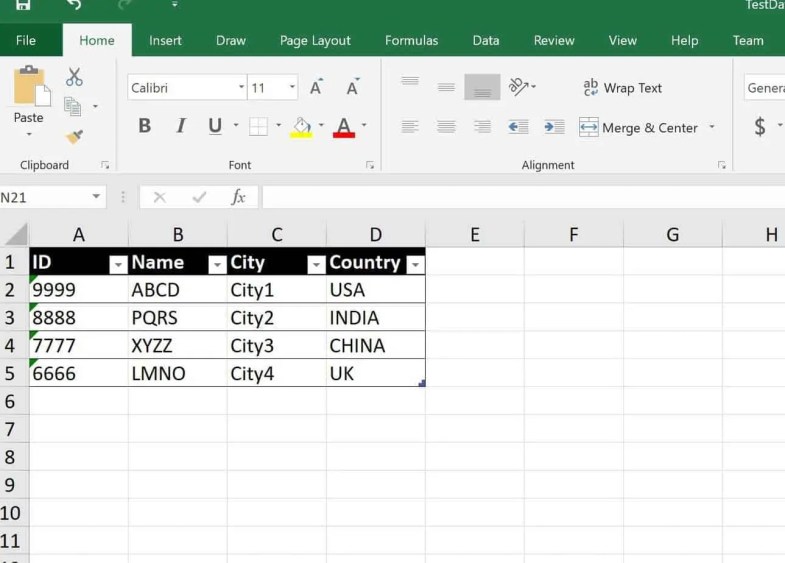
Task: Click the Merge & Center button
Action: point(638,128)
